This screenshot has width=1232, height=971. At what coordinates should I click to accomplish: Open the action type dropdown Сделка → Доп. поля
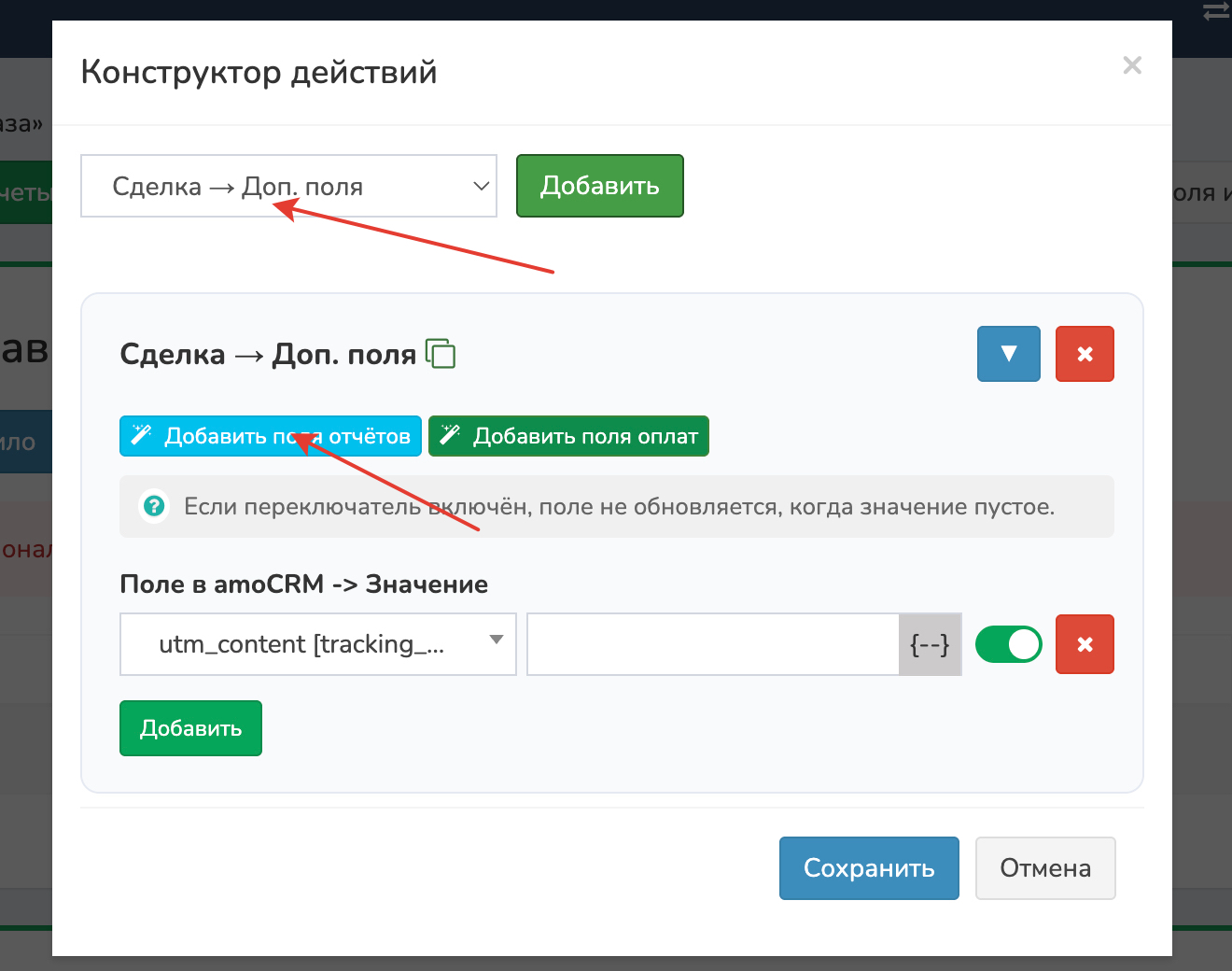(x=288, y=186)
